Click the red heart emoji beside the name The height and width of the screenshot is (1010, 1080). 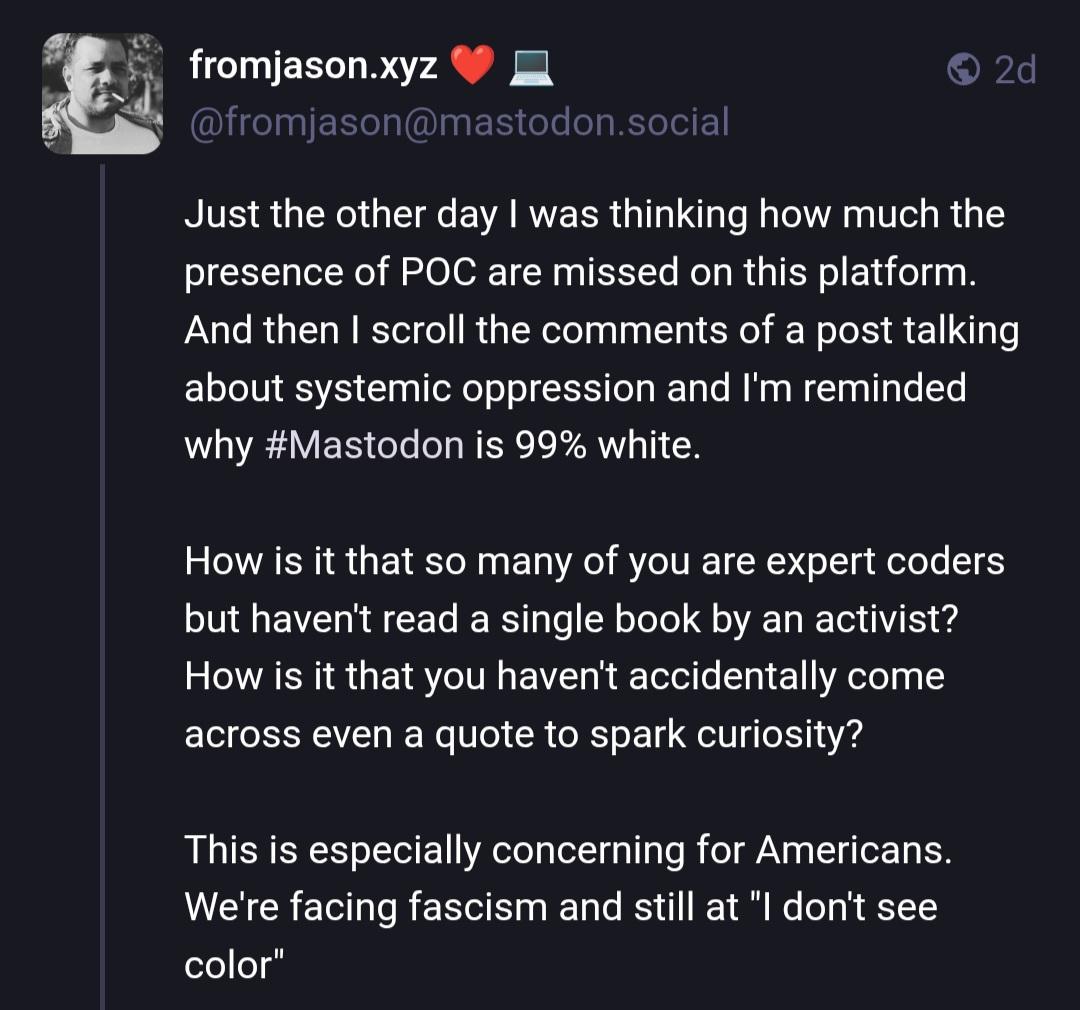coord(473,67)
